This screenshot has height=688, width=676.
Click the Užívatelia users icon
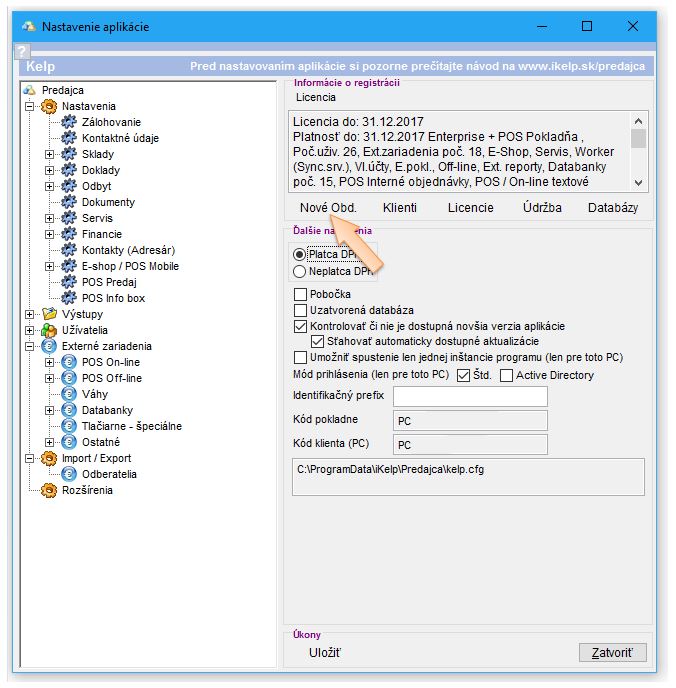pyautogui.click(x=49, y=330)
